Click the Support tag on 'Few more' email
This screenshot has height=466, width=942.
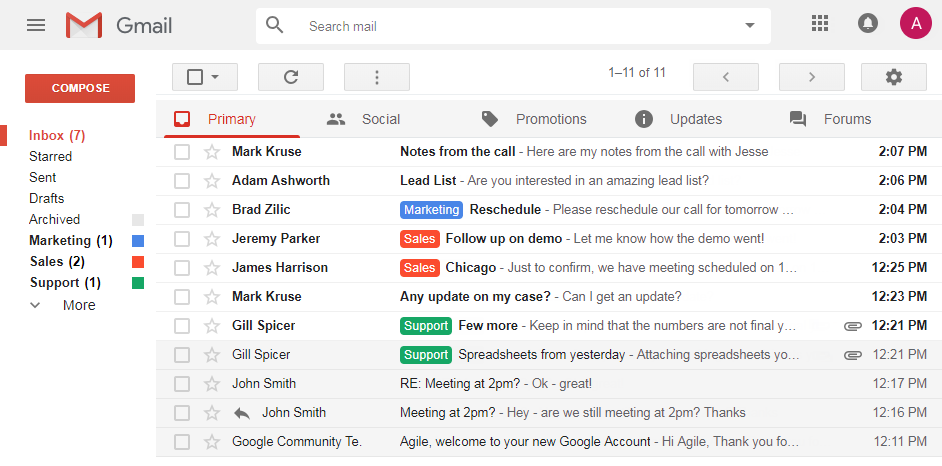[x=426, y=326]
